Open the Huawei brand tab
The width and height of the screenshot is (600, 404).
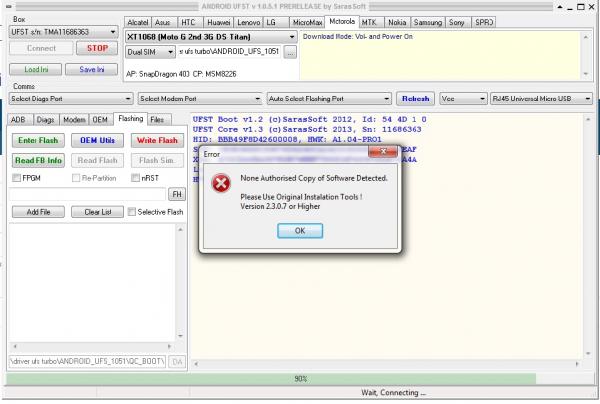tap(218, 23)
